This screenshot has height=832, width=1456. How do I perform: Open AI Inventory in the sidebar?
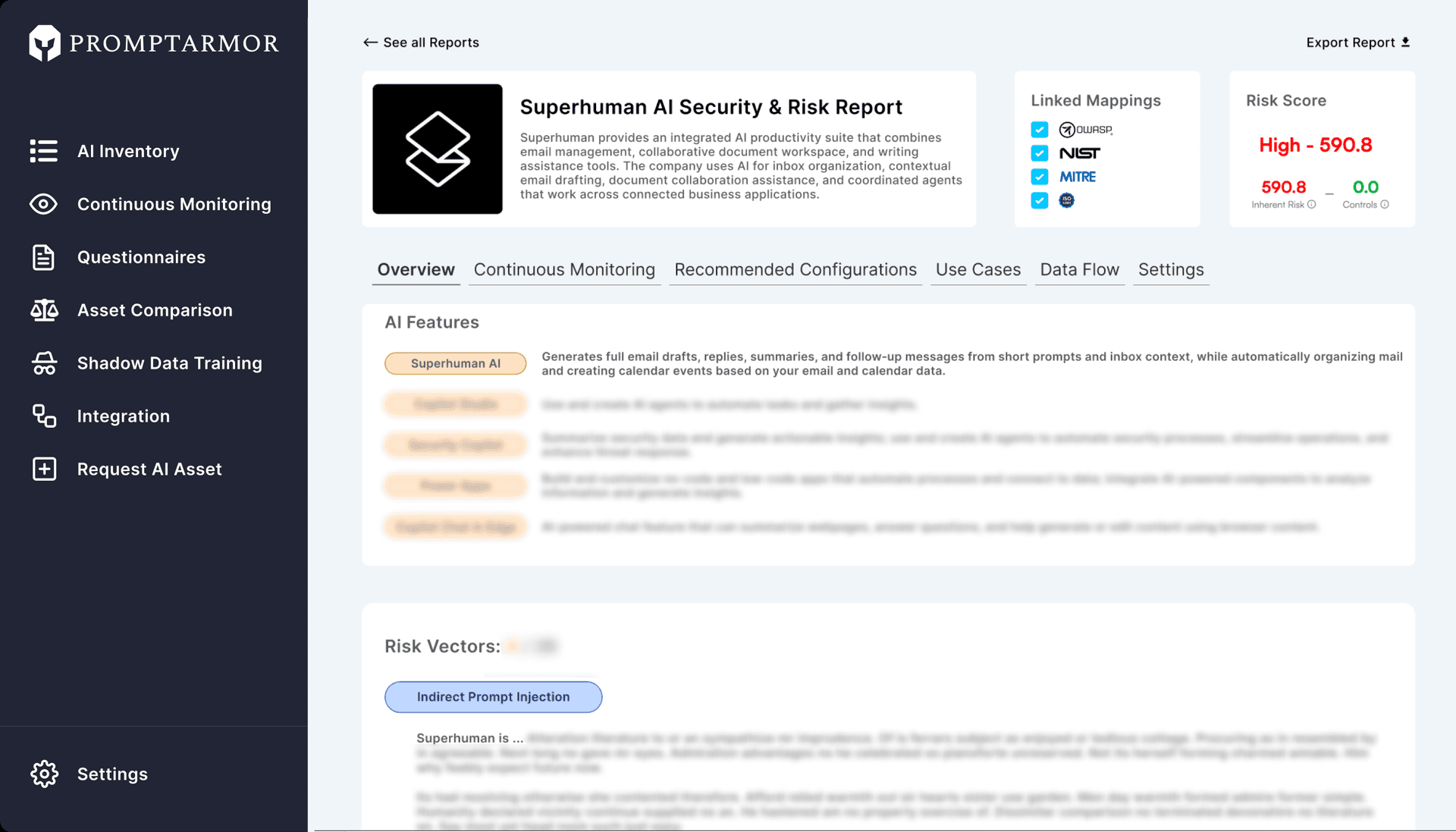coord(128,151)
